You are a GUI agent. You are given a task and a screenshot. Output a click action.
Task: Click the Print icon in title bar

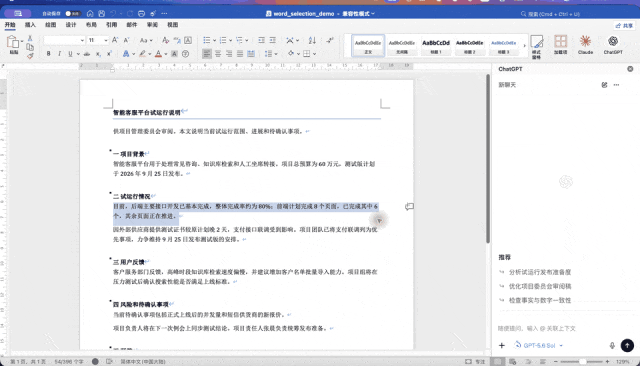141,13
